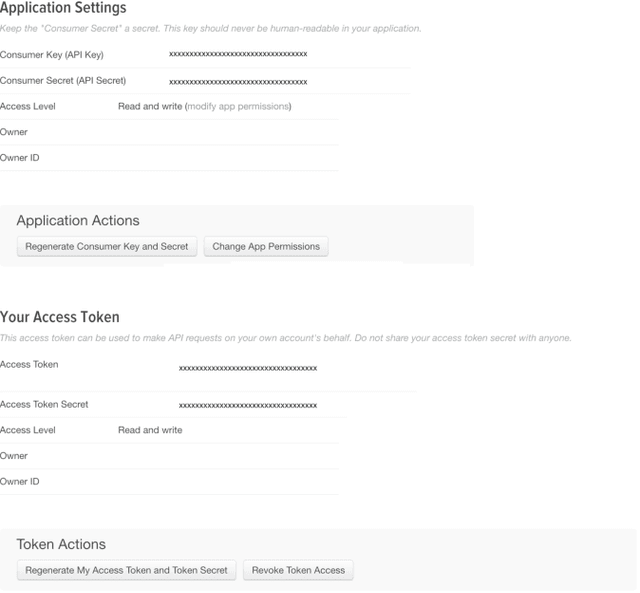Click the Access Token value string
640x593 pixels.
(x=248, y=368)
